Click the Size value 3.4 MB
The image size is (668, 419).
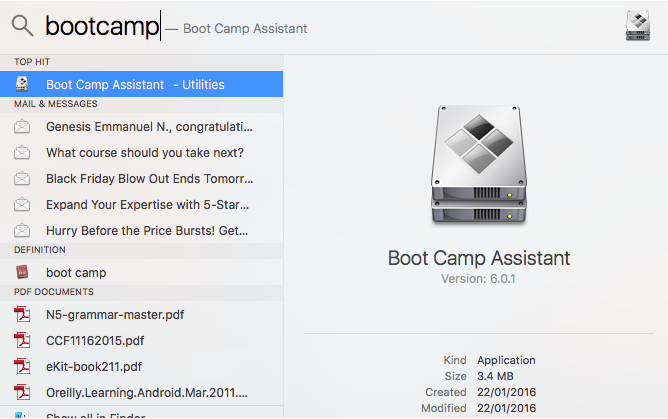[495, 376]
